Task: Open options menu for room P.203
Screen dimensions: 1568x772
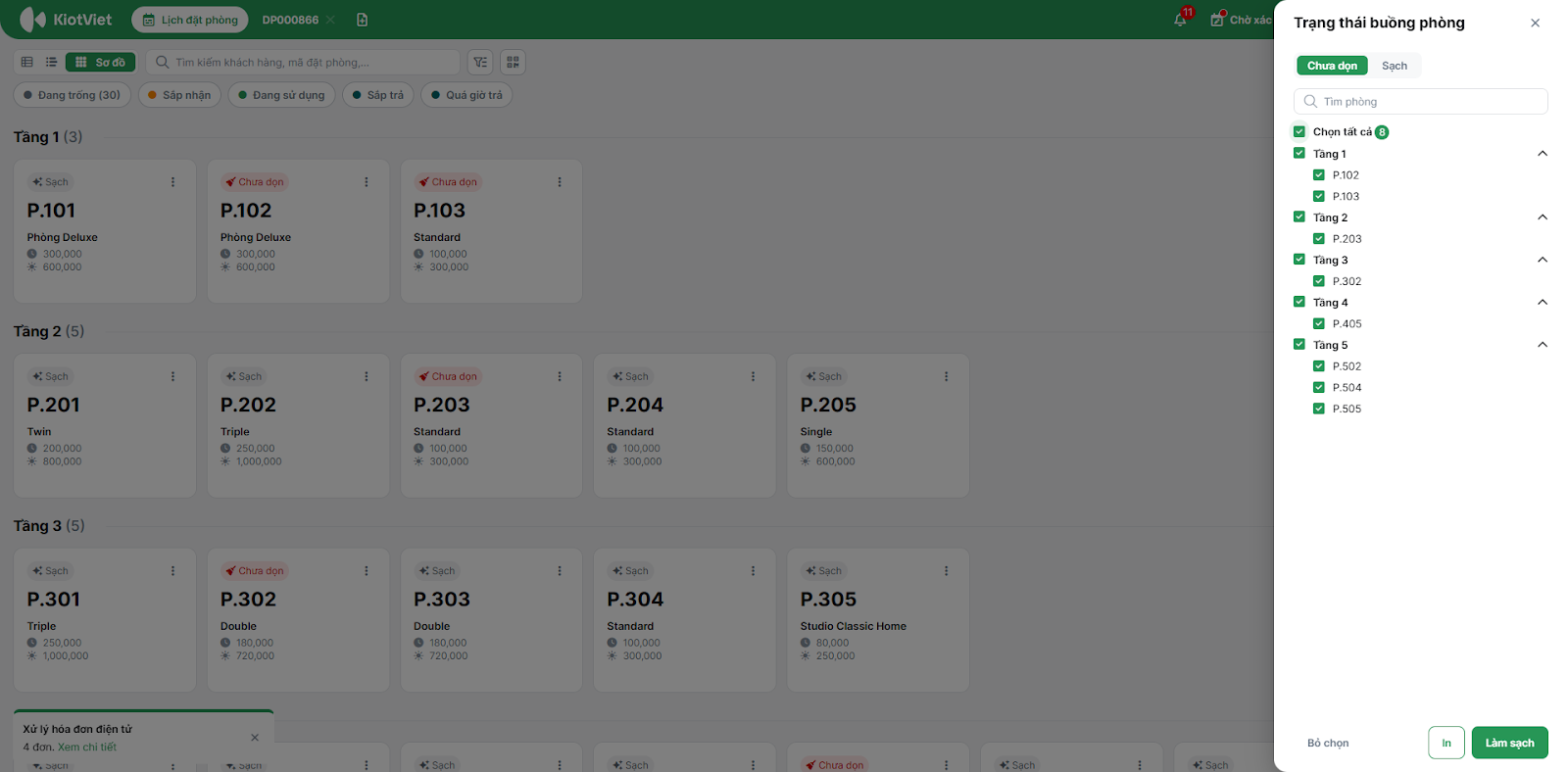Action: 560,376
